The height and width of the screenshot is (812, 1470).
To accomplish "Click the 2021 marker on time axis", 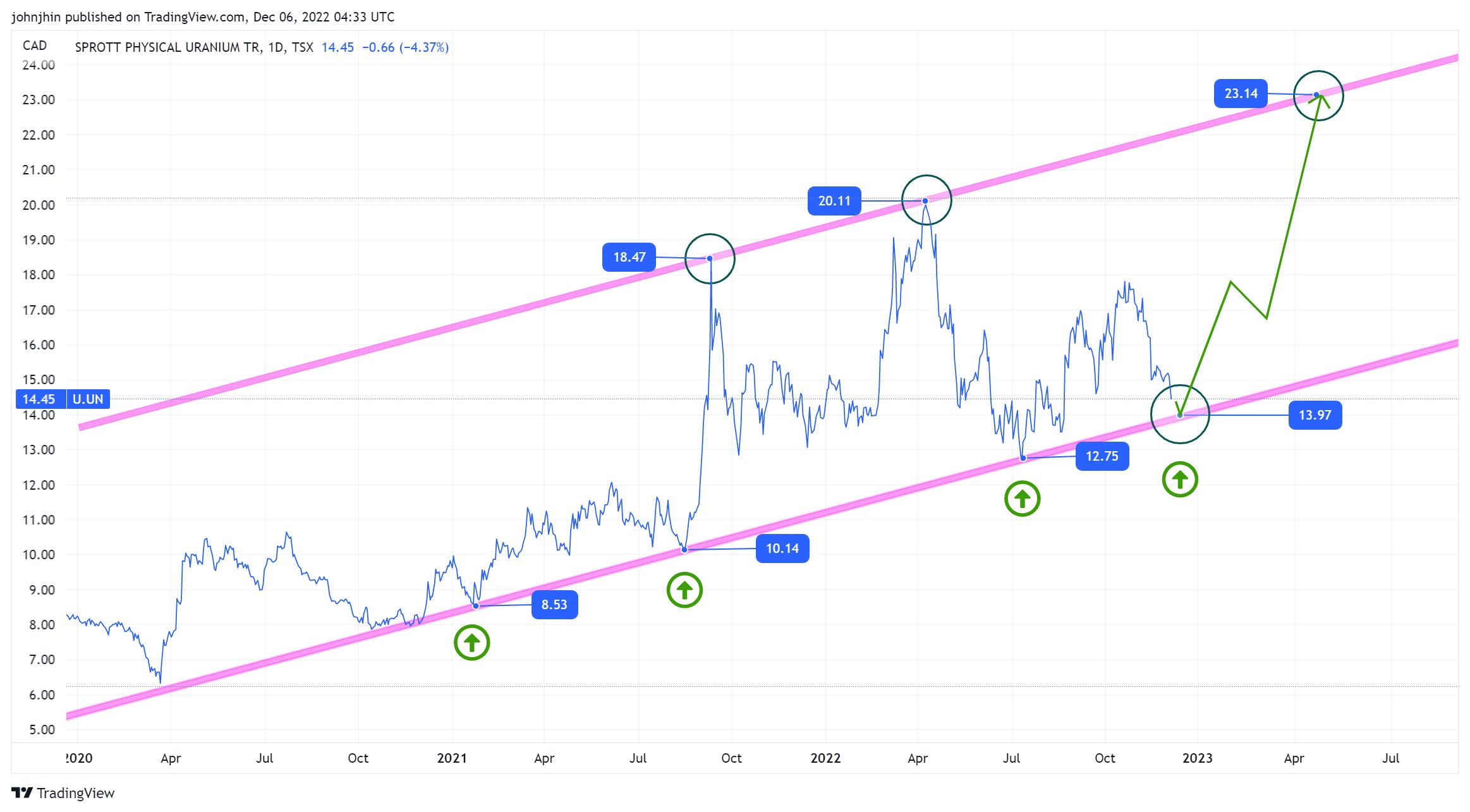I will tap(451, 758).
